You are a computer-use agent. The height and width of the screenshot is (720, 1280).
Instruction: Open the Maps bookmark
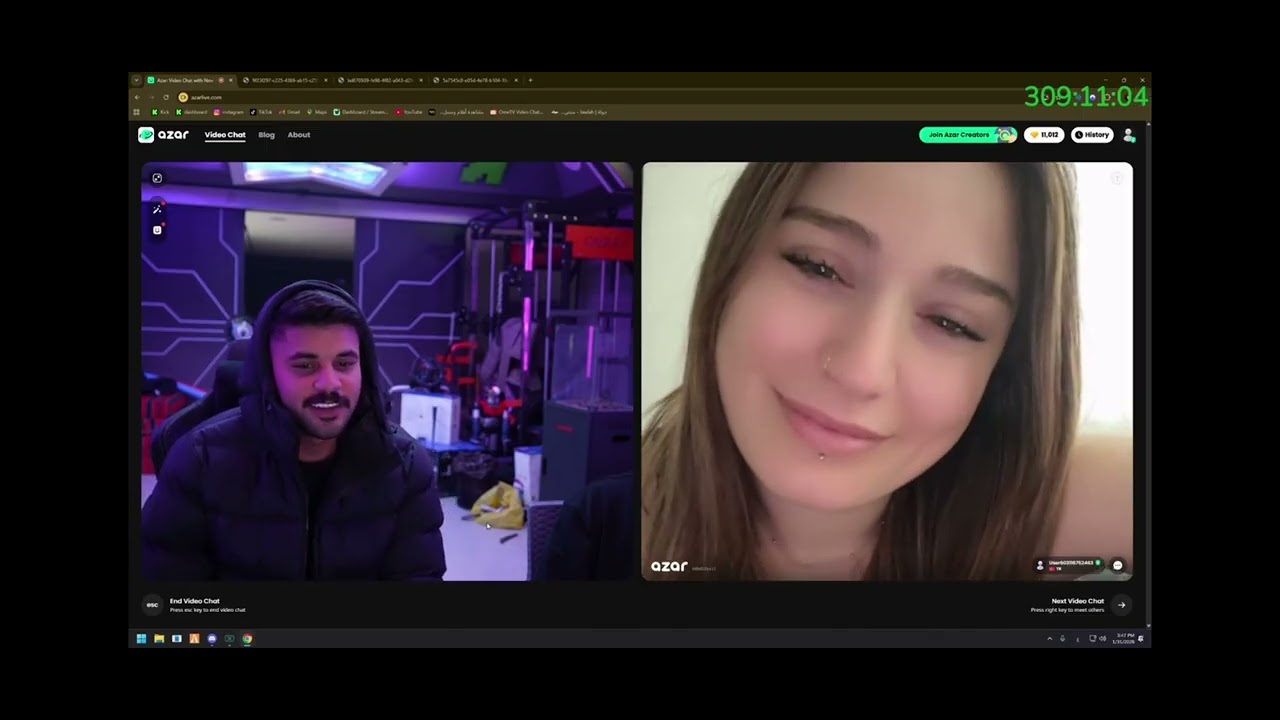click(318, 112)
